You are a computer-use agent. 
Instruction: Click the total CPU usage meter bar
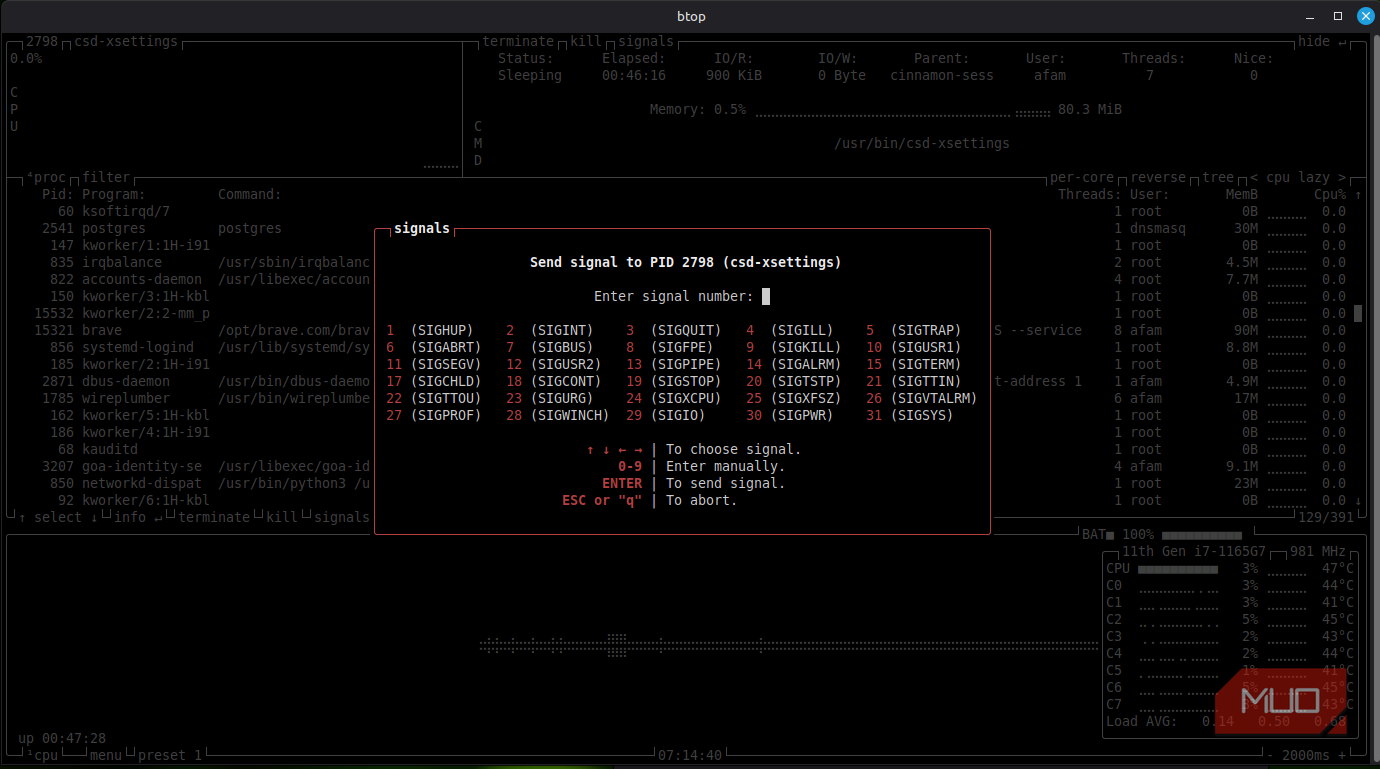tap(1178, 568)
